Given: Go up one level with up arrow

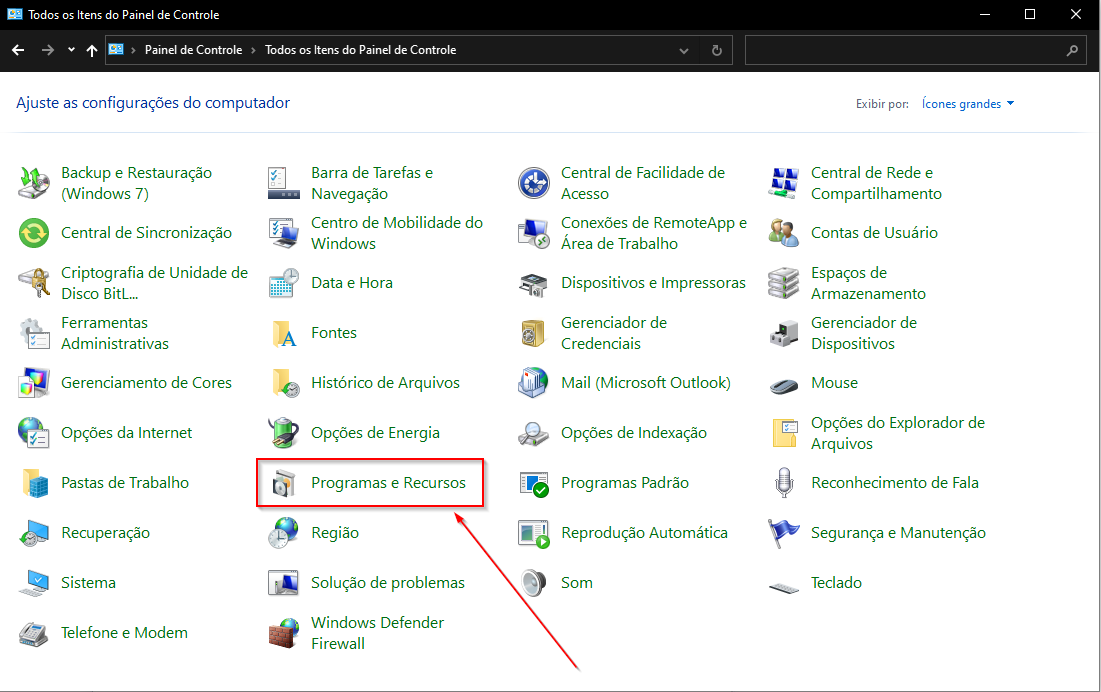Looking at the screenshot, I should [92, 50].
